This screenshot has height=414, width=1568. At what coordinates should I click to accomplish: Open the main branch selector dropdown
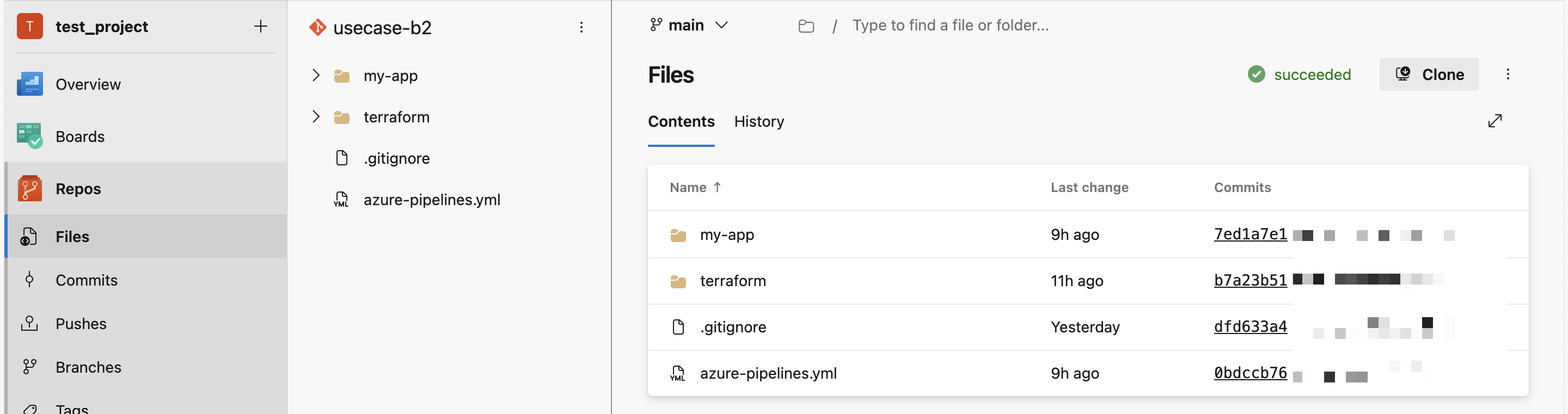click(x=688, y=25)
